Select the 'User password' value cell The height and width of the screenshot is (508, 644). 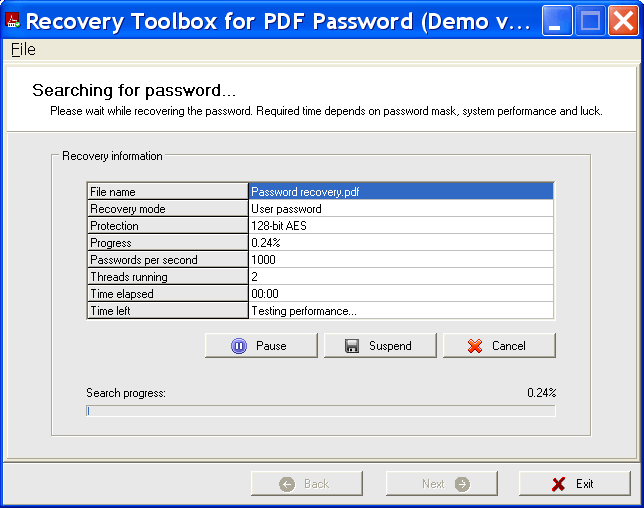pos(401,209)
